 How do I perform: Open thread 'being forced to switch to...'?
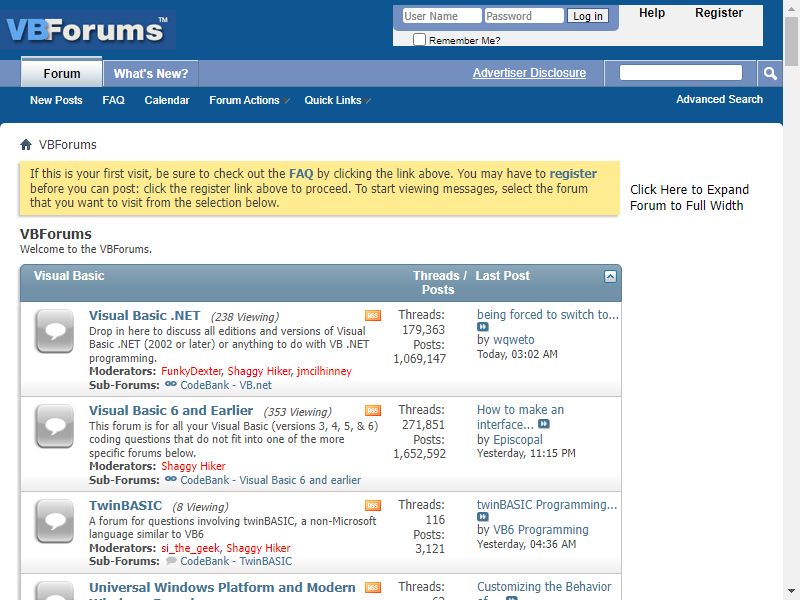click(x=547, y=315)
